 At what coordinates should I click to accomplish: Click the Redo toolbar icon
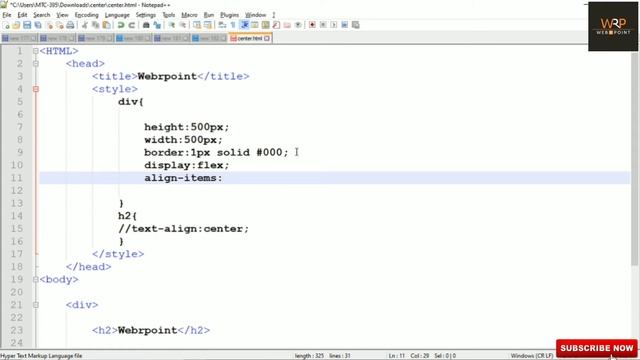pyautogui.click(x=131, y=25)
